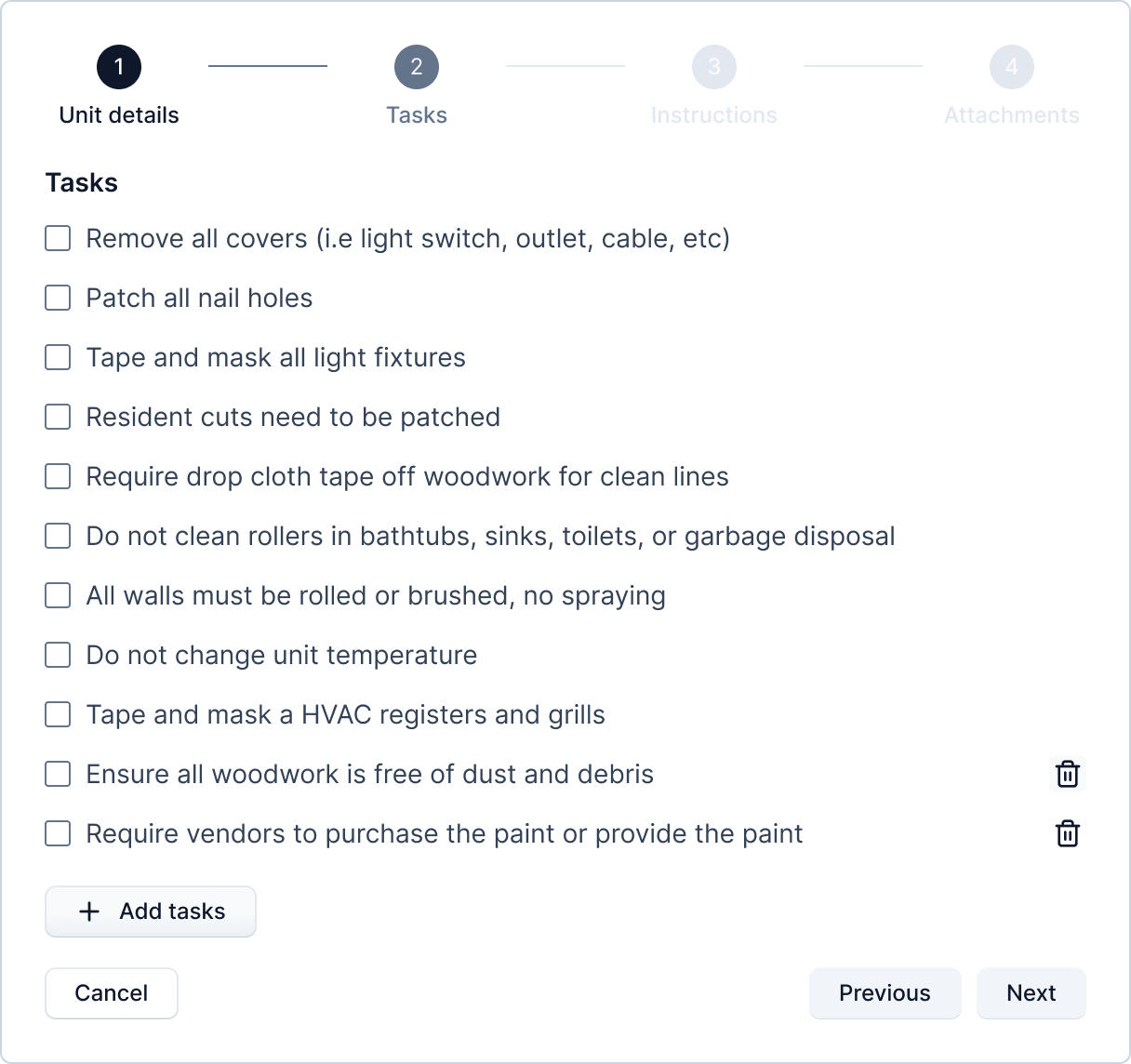The width and height of the screenshot is (1131, 1064).
Task: Delete the woodwork dust and debris task
Action: pyautogui.click(x=1067, y=774)
